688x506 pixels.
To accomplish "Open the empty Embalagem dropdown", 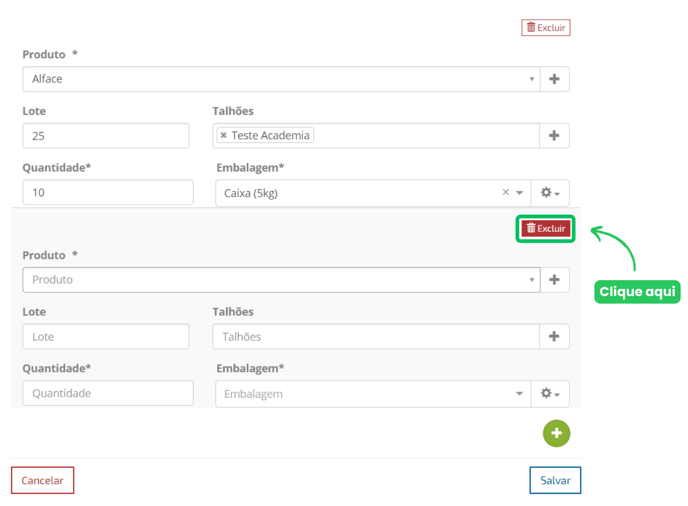I will tap(373, 394).
